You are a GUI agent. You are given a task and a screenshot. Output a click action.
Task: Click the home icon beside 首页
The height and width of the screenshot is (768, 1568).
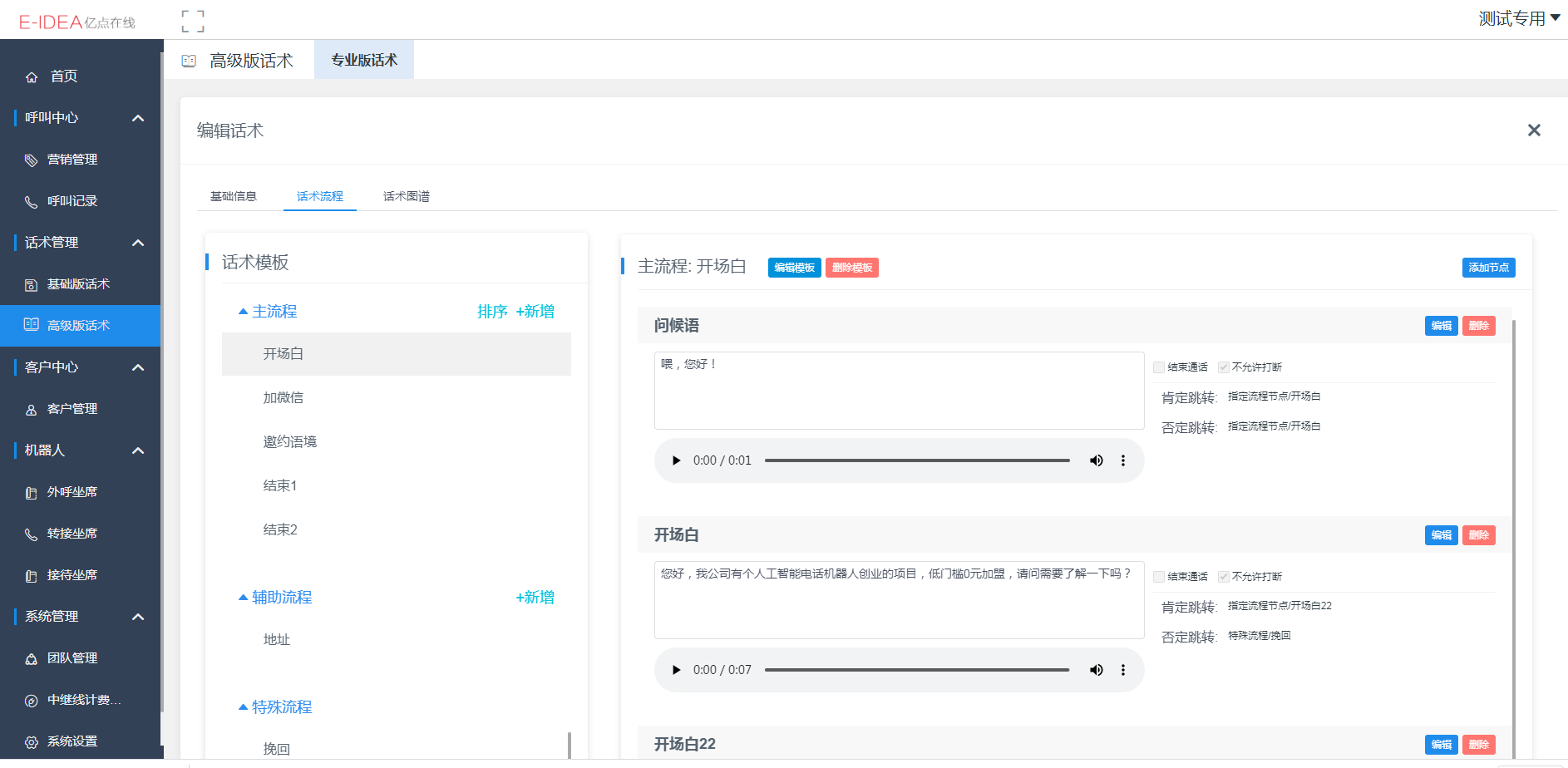(x=32, y=77)
